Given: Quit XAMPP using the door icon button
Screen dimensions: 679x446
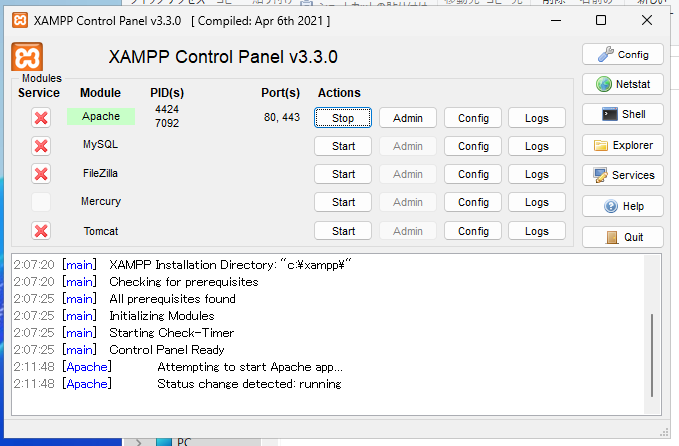Looking at the screenshot, I should [x=622, y=237].
